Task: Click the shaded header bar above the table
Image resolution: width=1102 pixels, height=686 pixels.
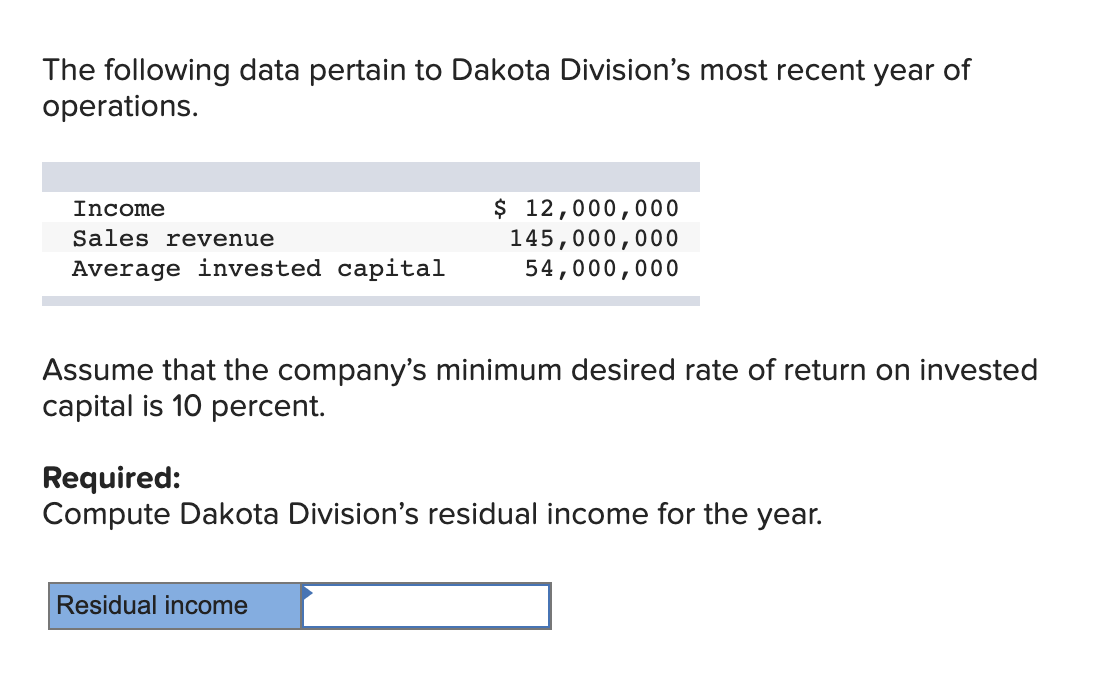Action: tap(370, 176)
